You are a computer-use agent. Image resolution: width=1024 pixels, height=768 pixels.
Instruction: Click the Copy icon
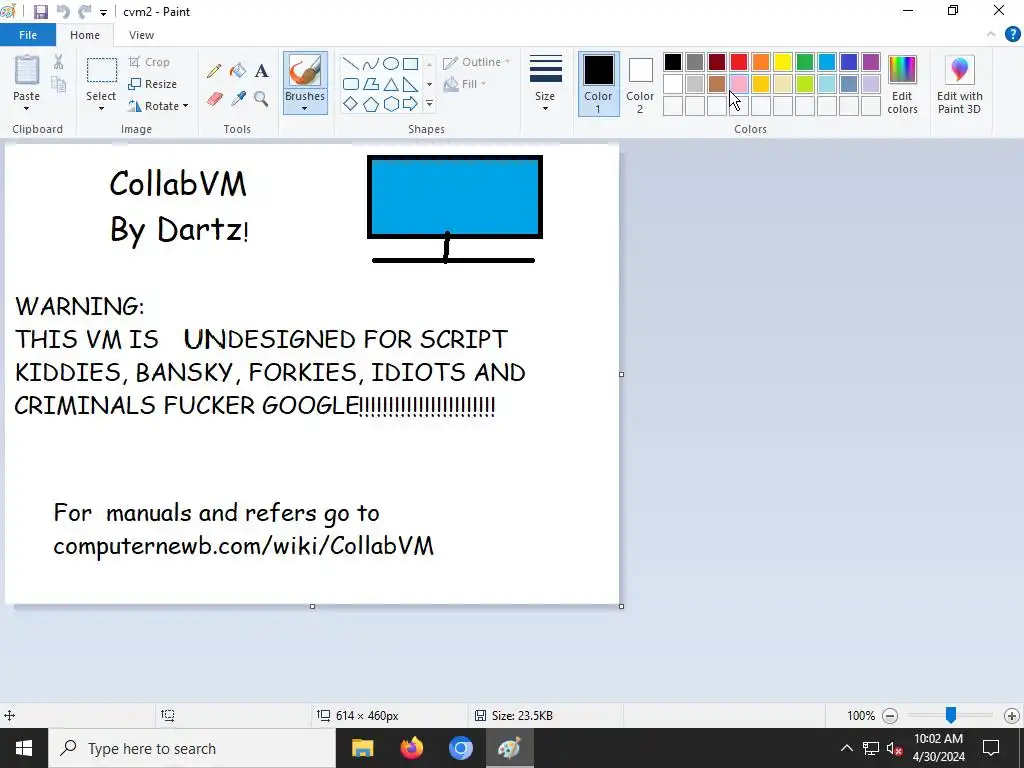click(x=59, y=84)
